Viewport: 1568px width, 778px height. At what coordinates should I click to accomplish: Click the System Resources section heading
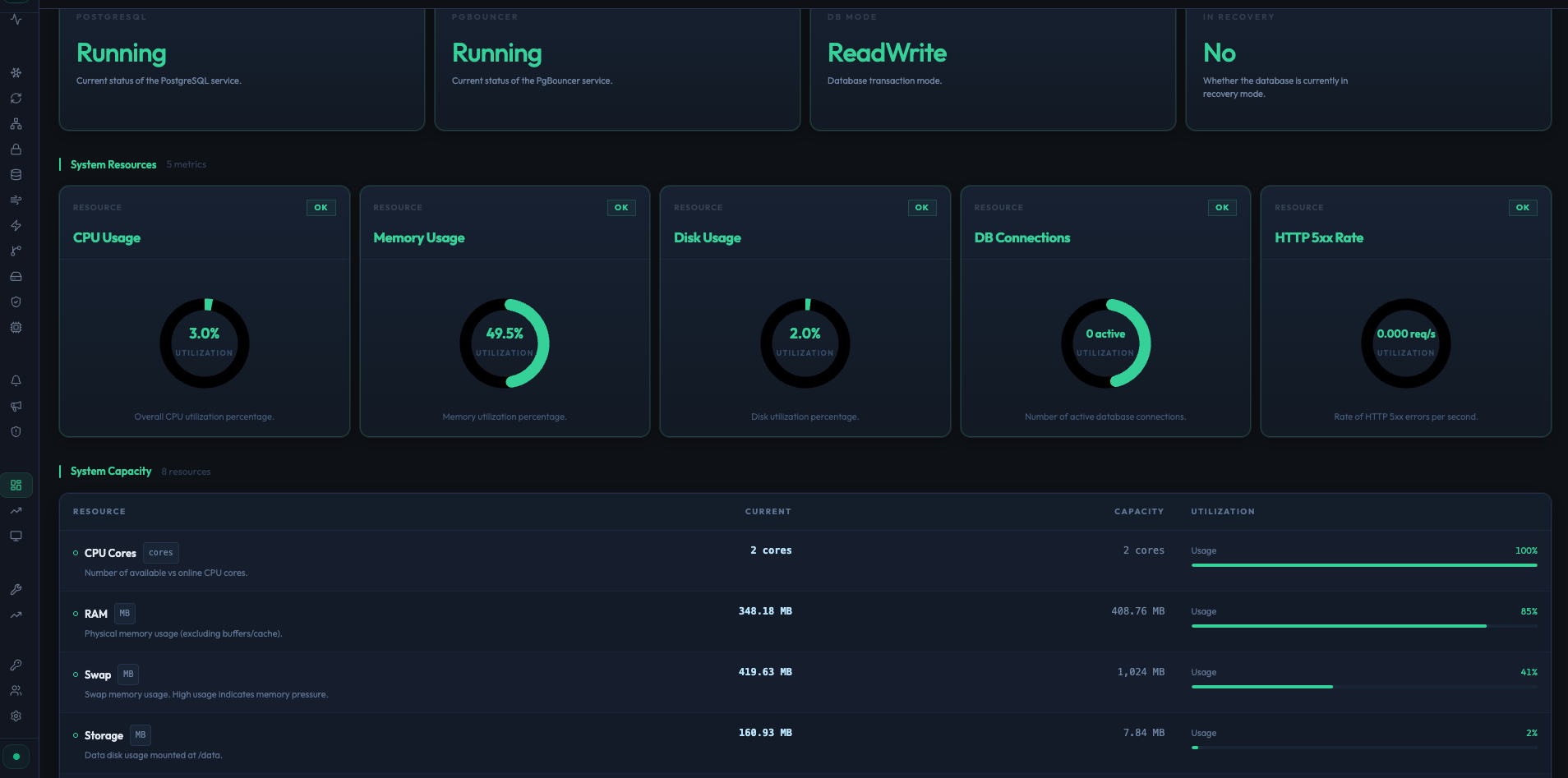[x=113, y=164]
